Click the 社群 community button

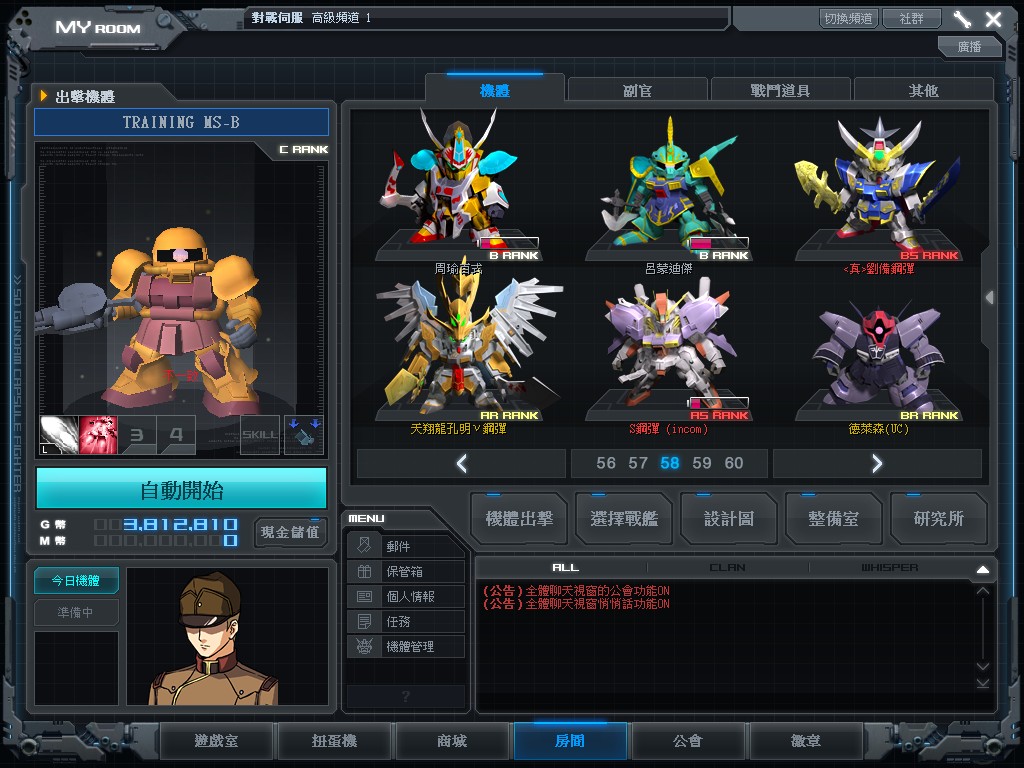911,18
